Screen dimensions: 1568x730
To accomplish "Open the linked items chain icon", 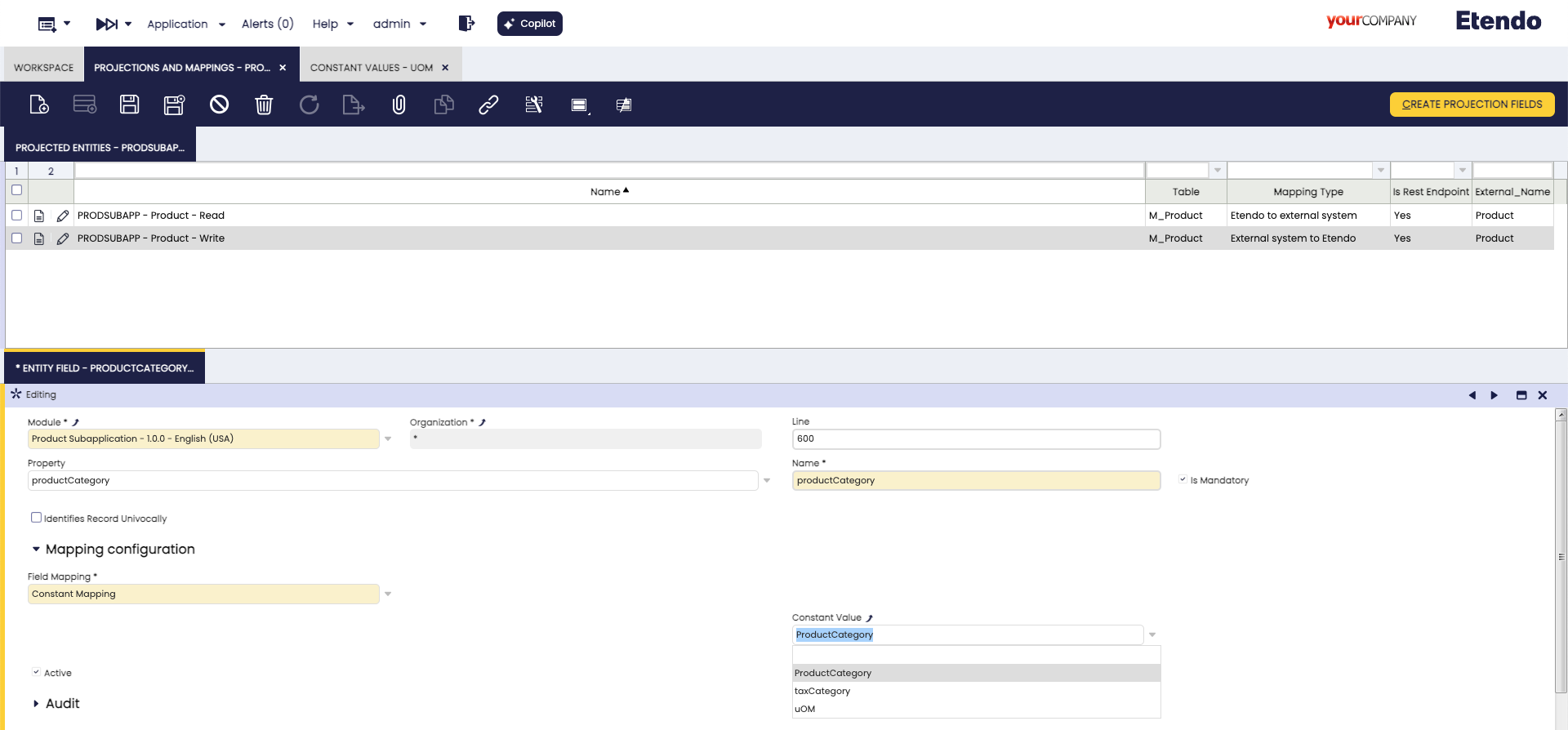I will coord(488,105).
